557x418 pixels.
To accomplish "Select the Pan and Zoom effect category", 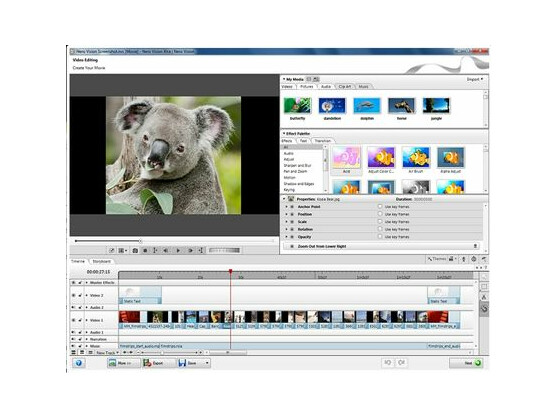I will 295,172.
